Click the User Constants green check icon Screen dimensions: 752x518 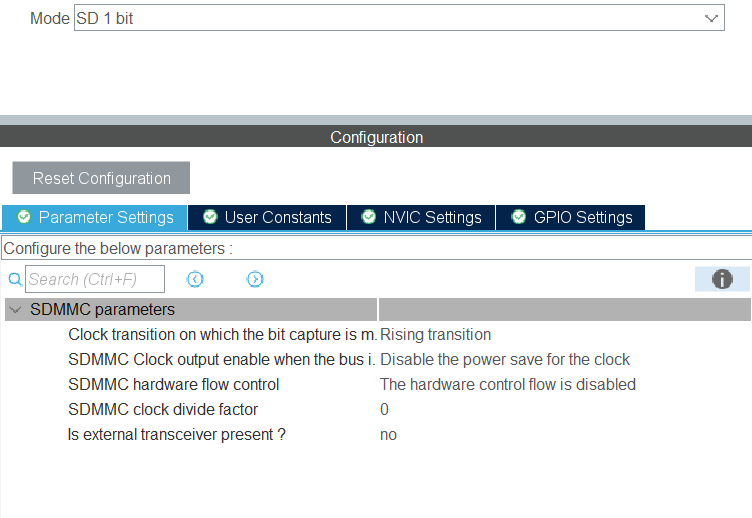click(210, 217)
